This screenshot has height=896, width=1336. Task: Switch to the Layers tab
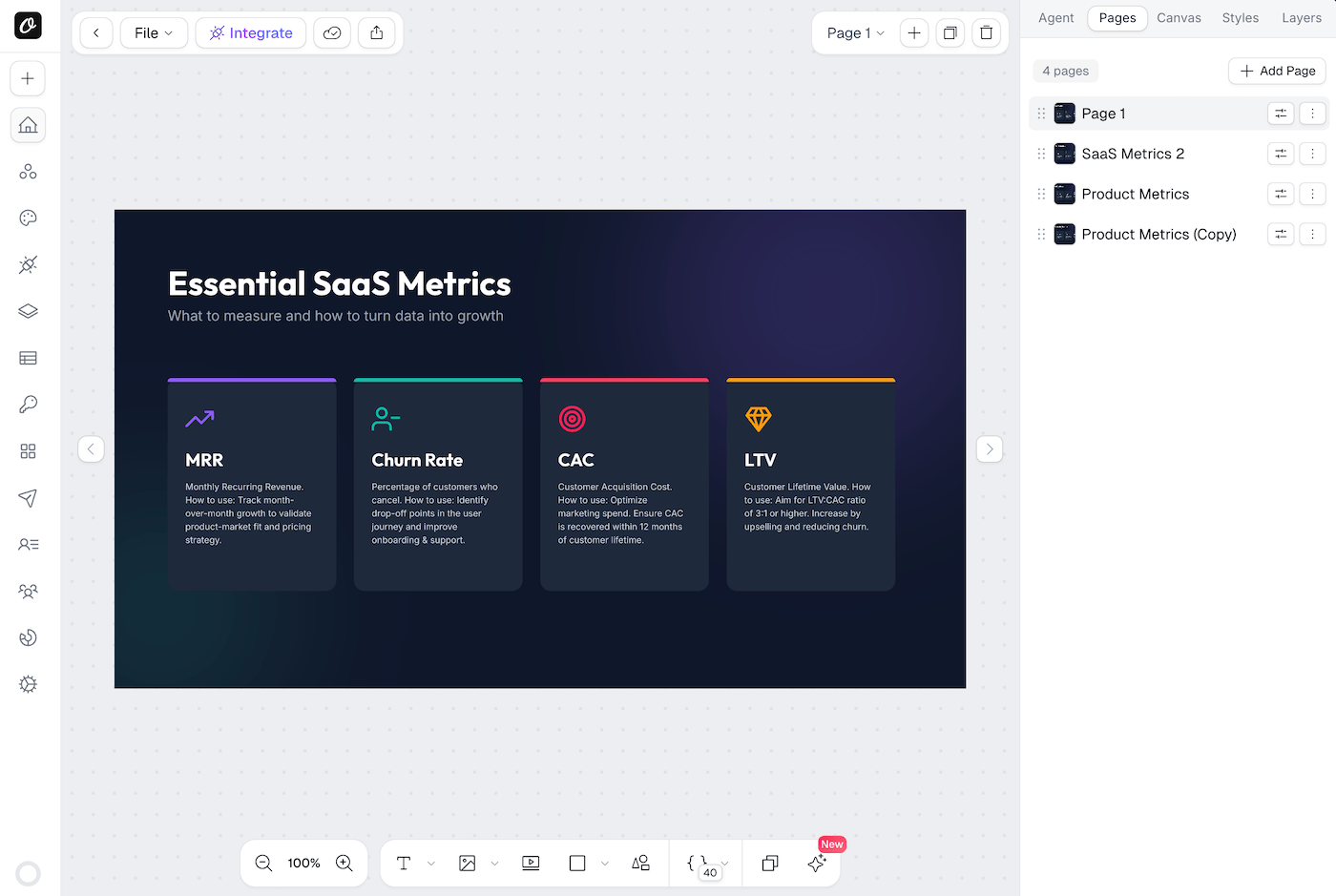click(1301, 18)
